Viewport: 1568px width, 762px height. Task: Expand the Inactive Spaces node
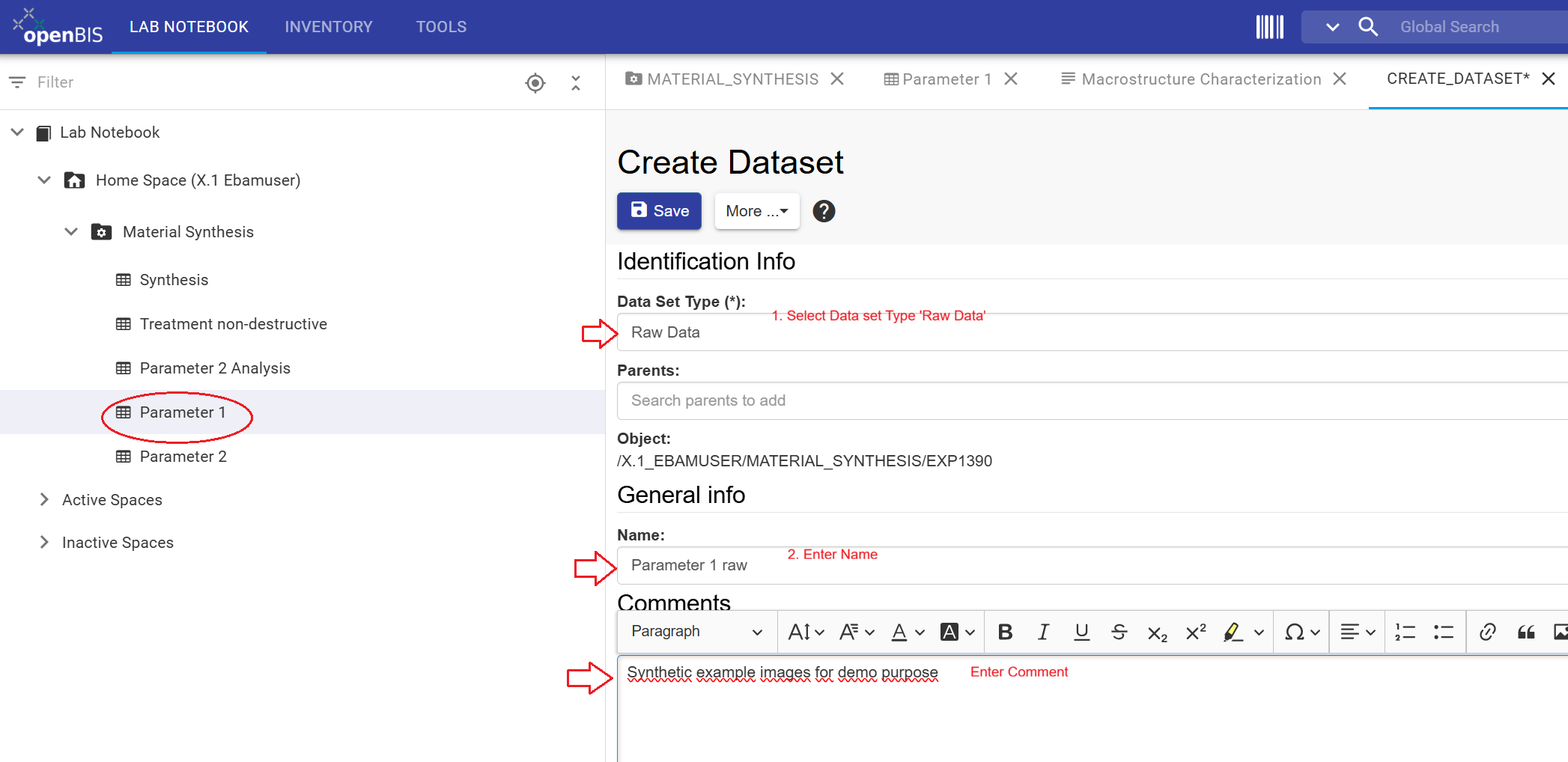click(x=44, y=543)
